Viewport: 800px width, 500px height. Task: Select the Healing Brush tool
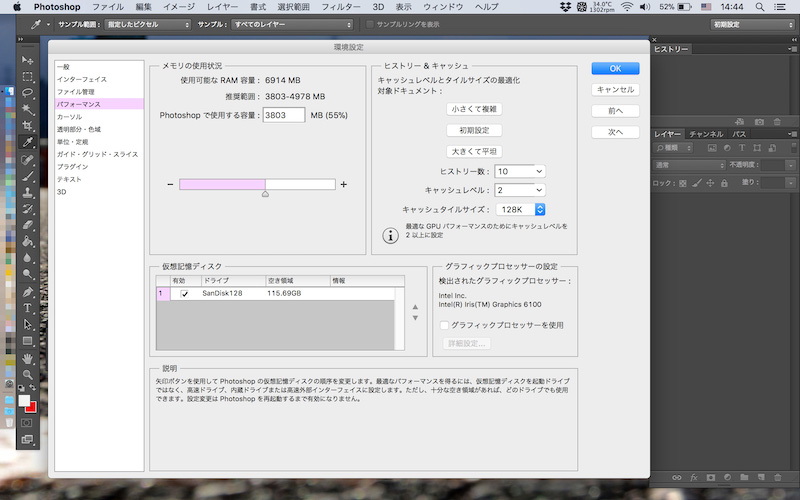[x=28, y=160]
